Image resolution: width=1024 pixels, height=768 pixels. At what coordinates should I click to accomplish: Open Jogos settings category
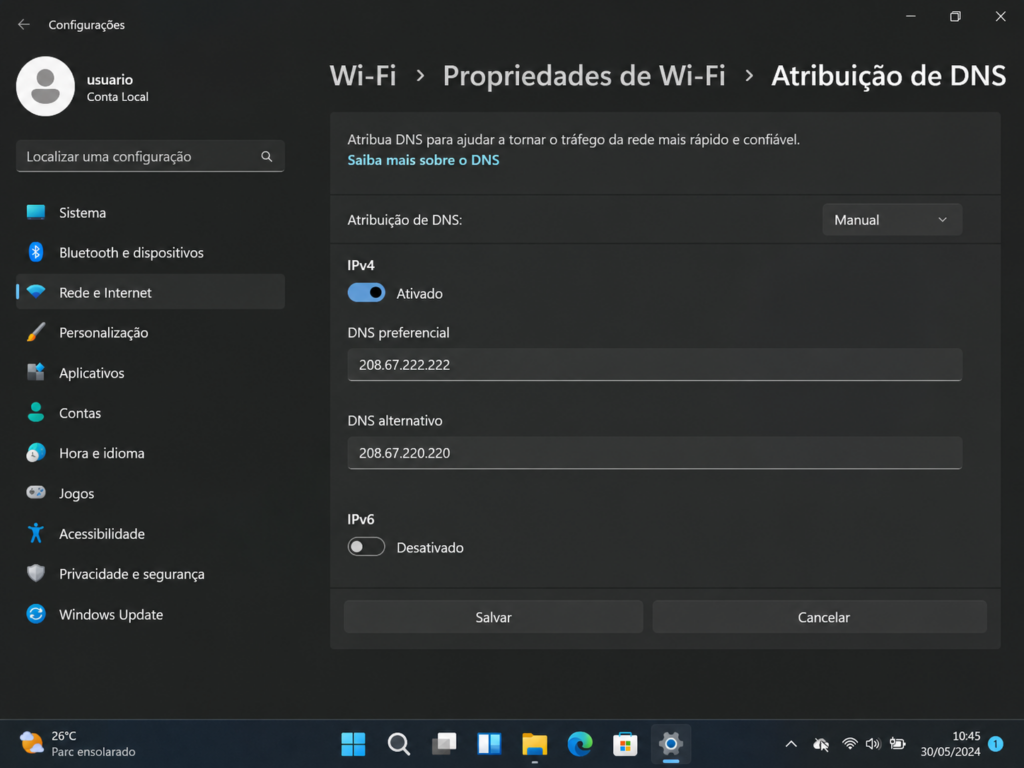[x=150, y=493]
